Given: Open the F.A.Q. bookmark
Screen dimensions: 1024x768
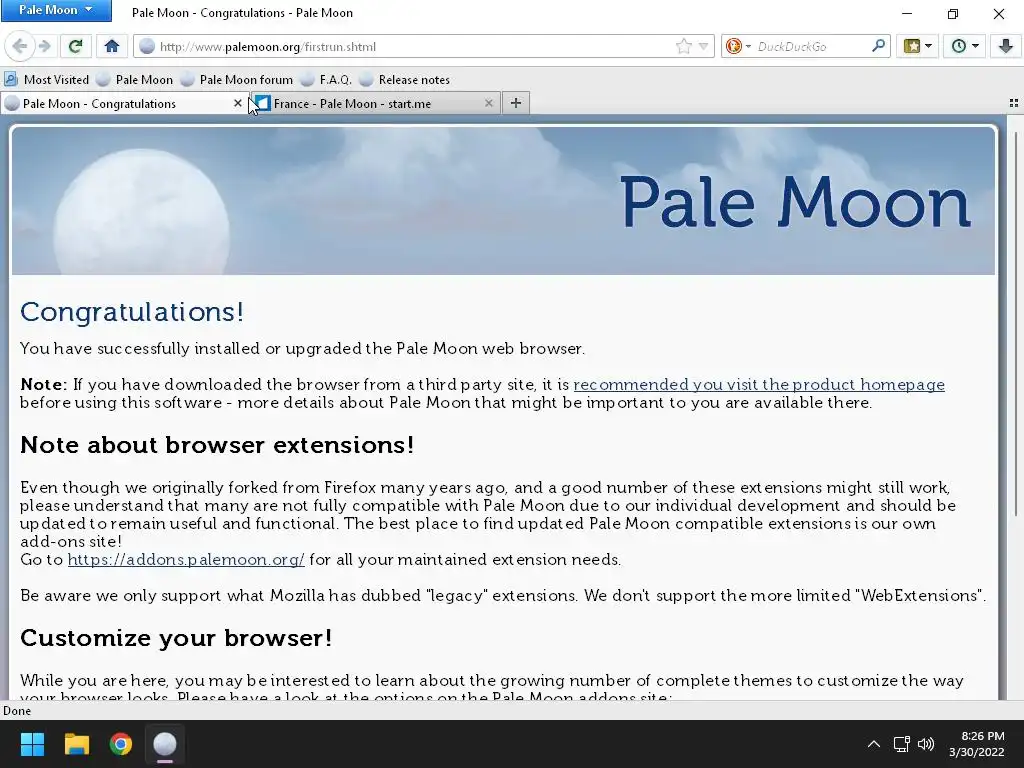Looking at the screenshot, I should tap(327, 80).
